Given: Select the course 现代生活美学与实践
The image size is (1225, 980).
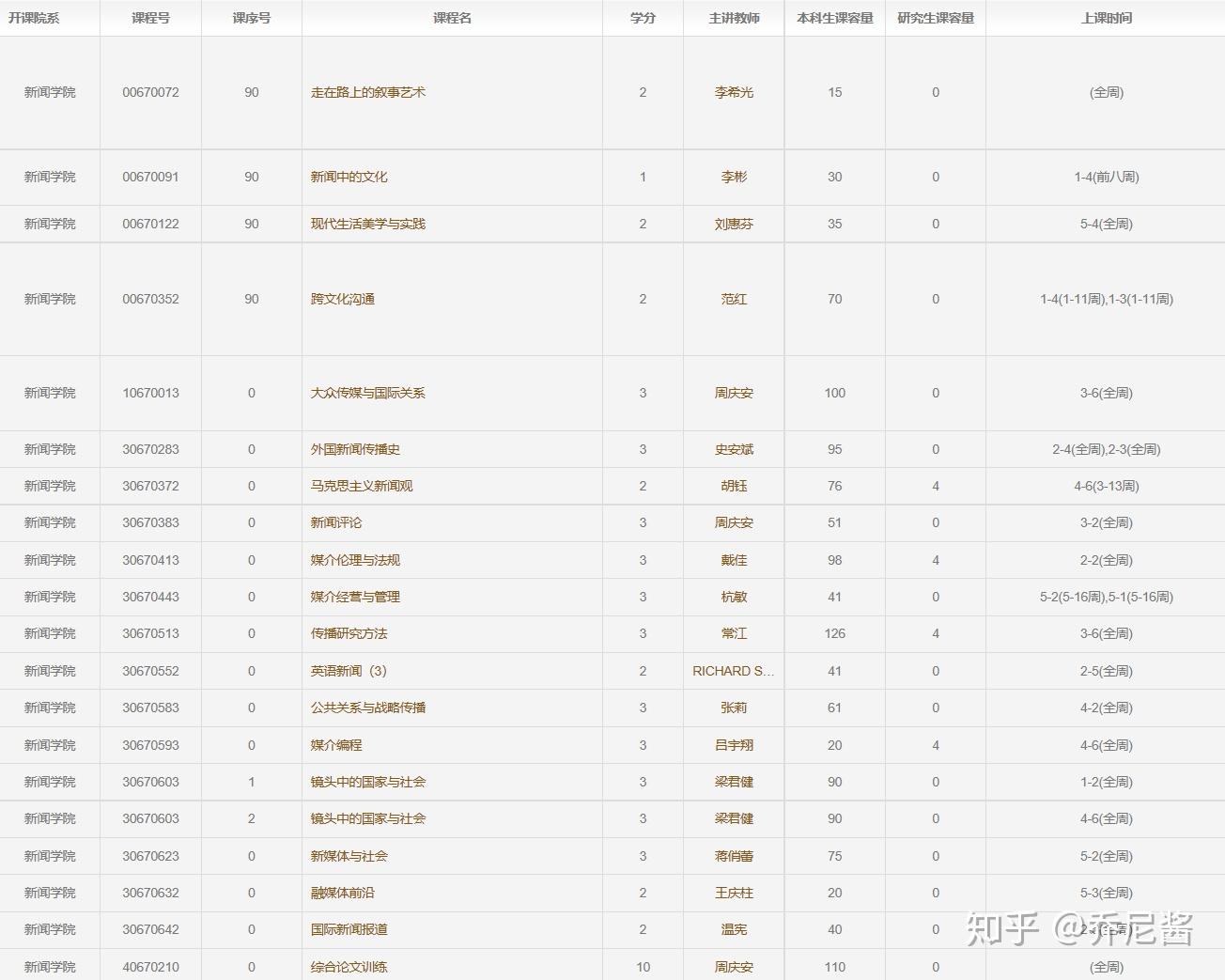Looking at the screenshot, I should 364,224.
